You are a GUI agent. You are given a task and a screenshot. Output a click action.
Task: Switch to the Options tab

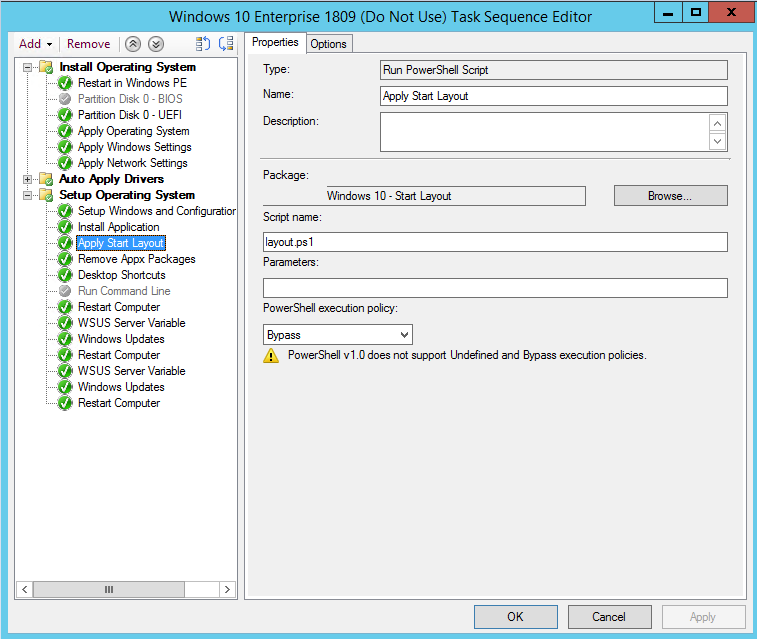tap(329, 44)
